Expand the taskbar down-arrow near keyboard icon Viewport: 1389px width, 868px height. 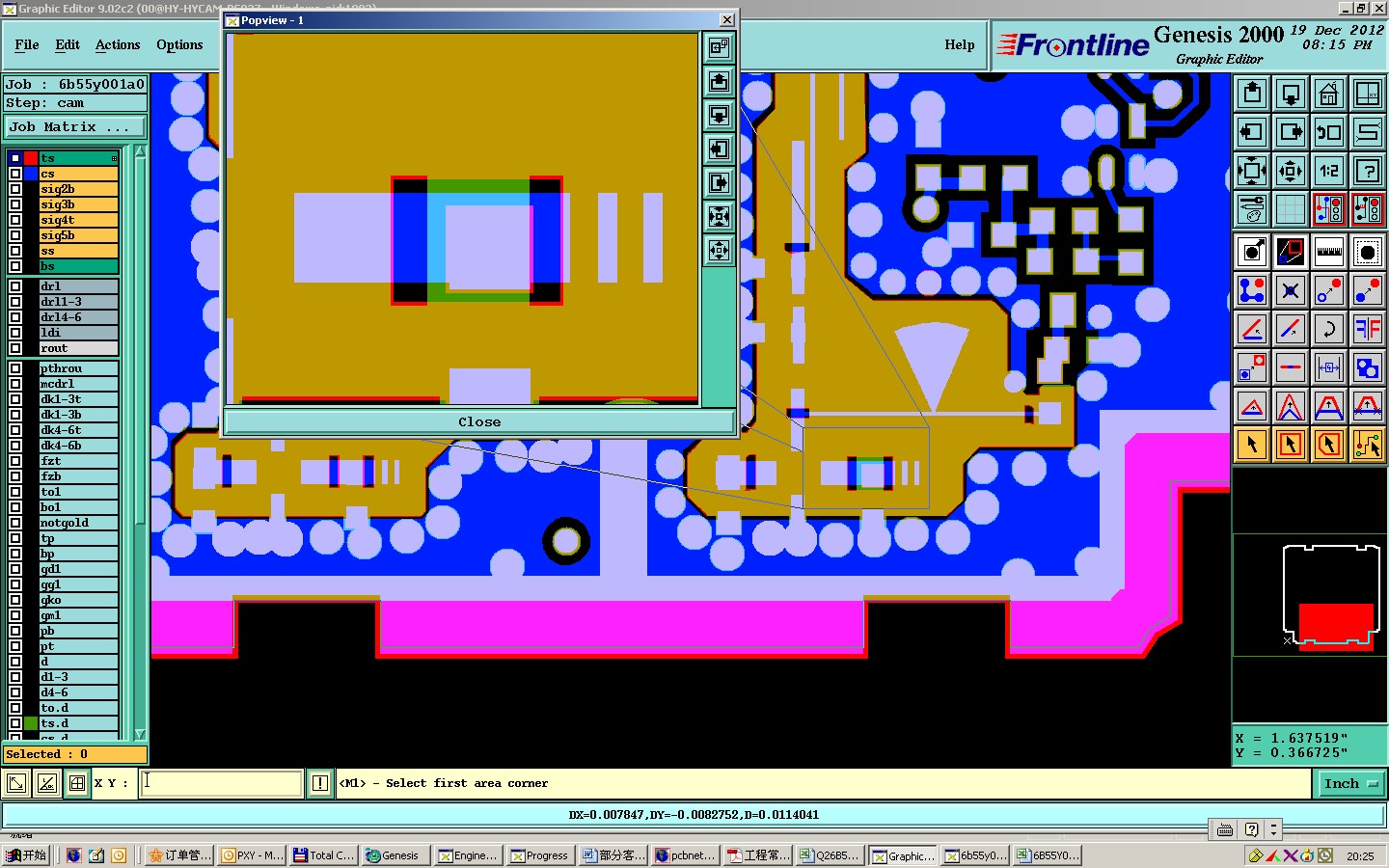(1273, 829)
